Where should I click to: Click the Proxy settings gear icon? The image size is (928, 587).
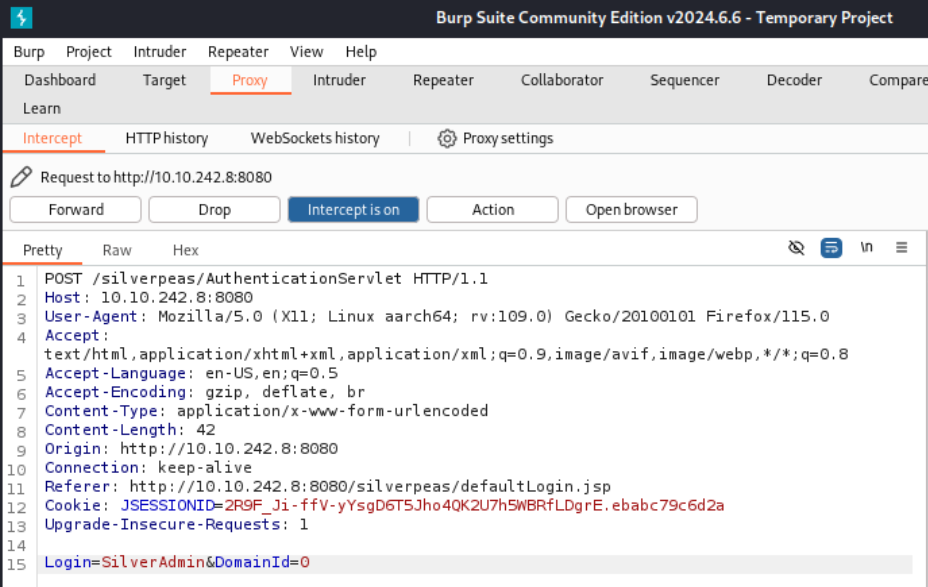(447, 138)
